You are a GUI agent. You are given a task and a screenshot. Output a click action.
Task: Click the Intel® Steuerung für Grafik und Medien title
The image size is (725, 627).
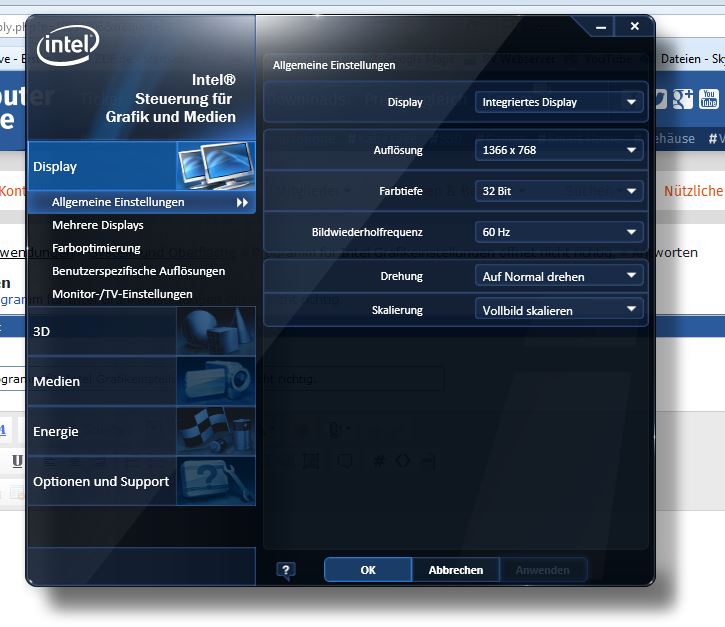171,98
